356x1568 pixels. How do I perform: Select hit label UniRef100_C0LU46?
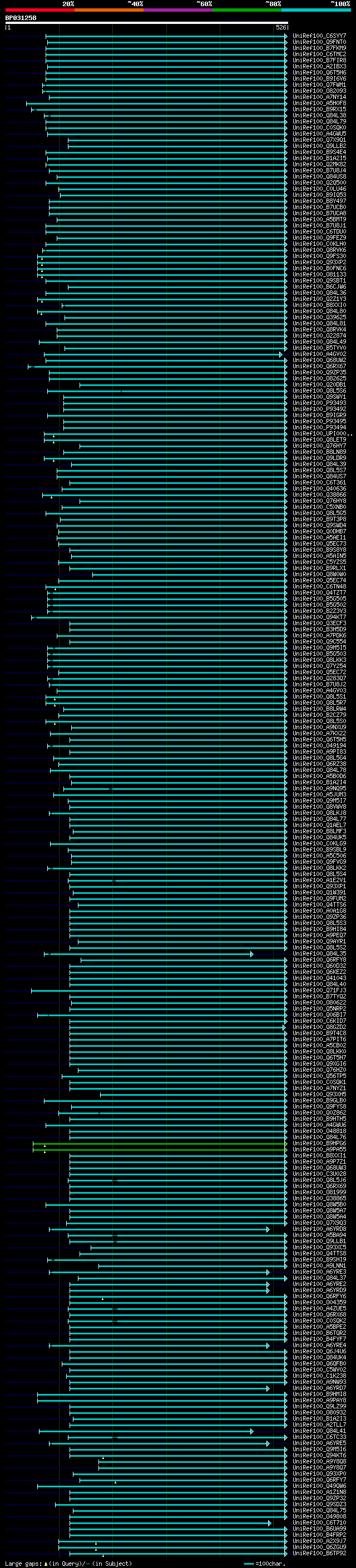(319, 189)
